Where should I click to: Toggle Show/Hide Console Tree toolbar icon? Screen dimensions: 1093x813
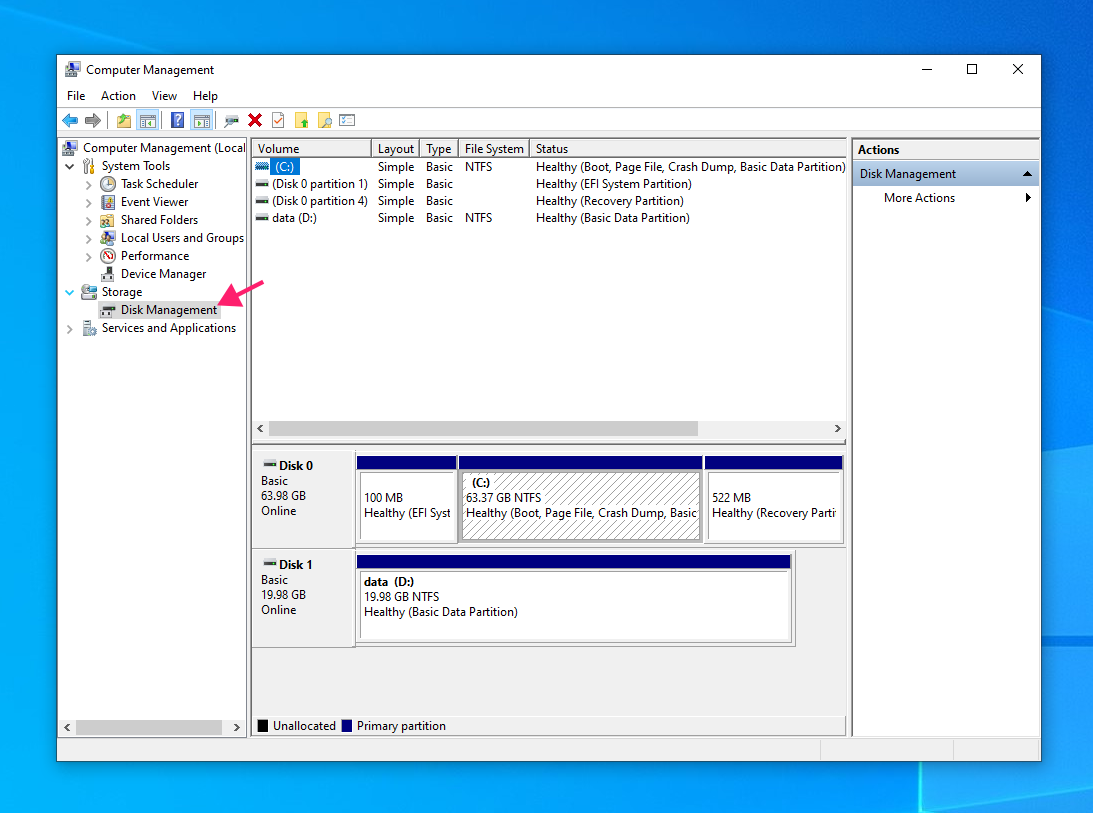click(x=147, y=121)
